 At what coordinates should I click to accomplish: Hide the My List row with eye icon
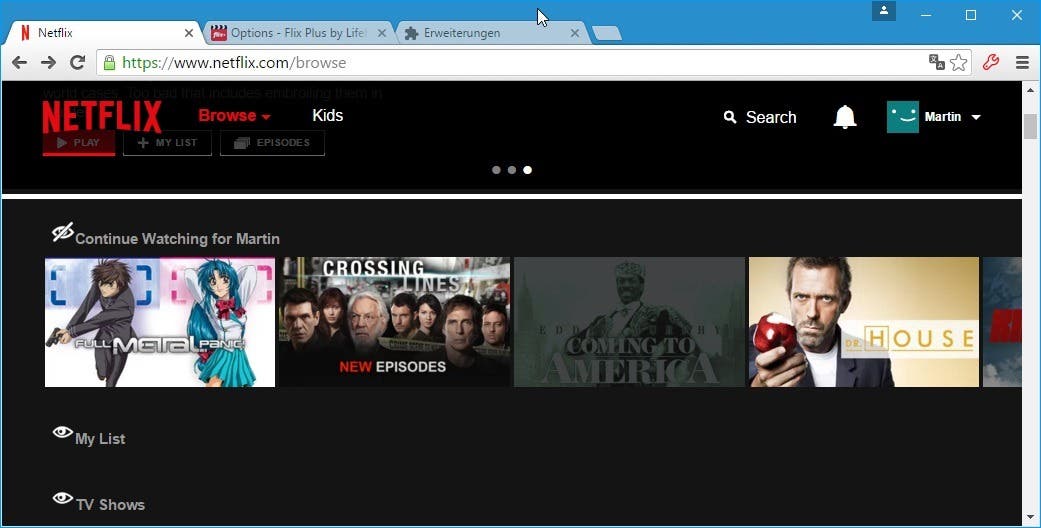(62, 432)
